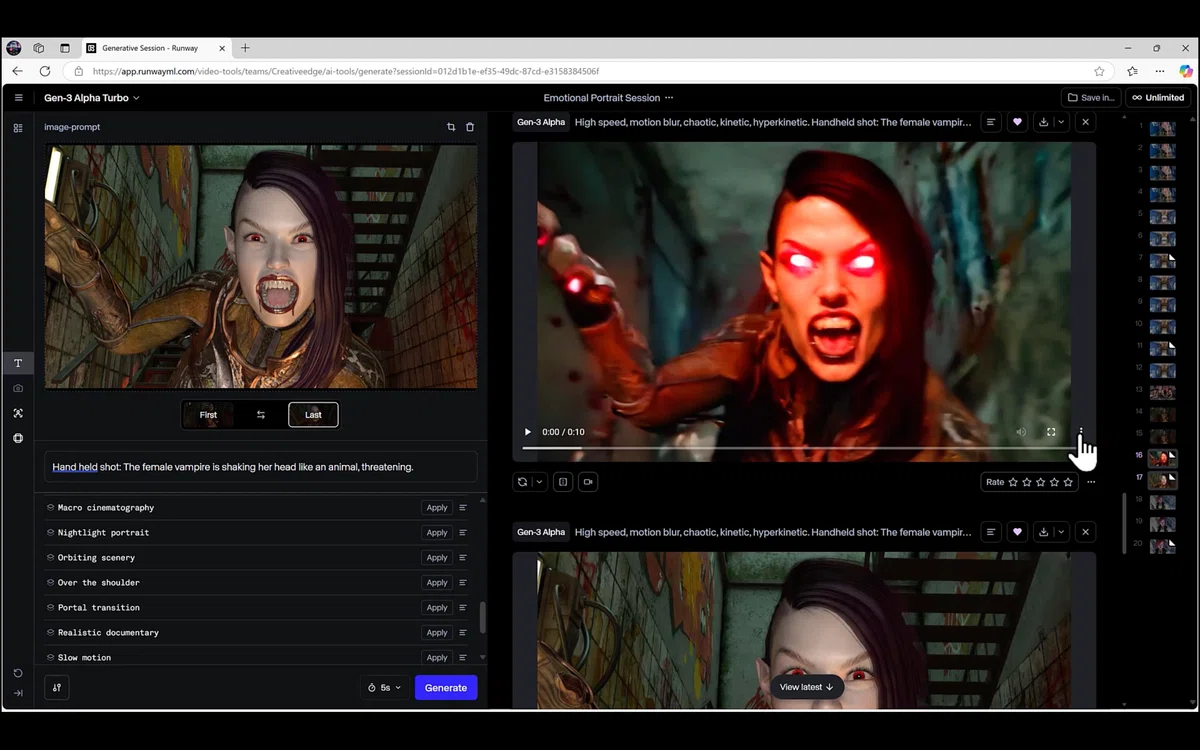Open the hamburger menu beside Gen-3 Alpha Turbo

[x=18, y=98]
